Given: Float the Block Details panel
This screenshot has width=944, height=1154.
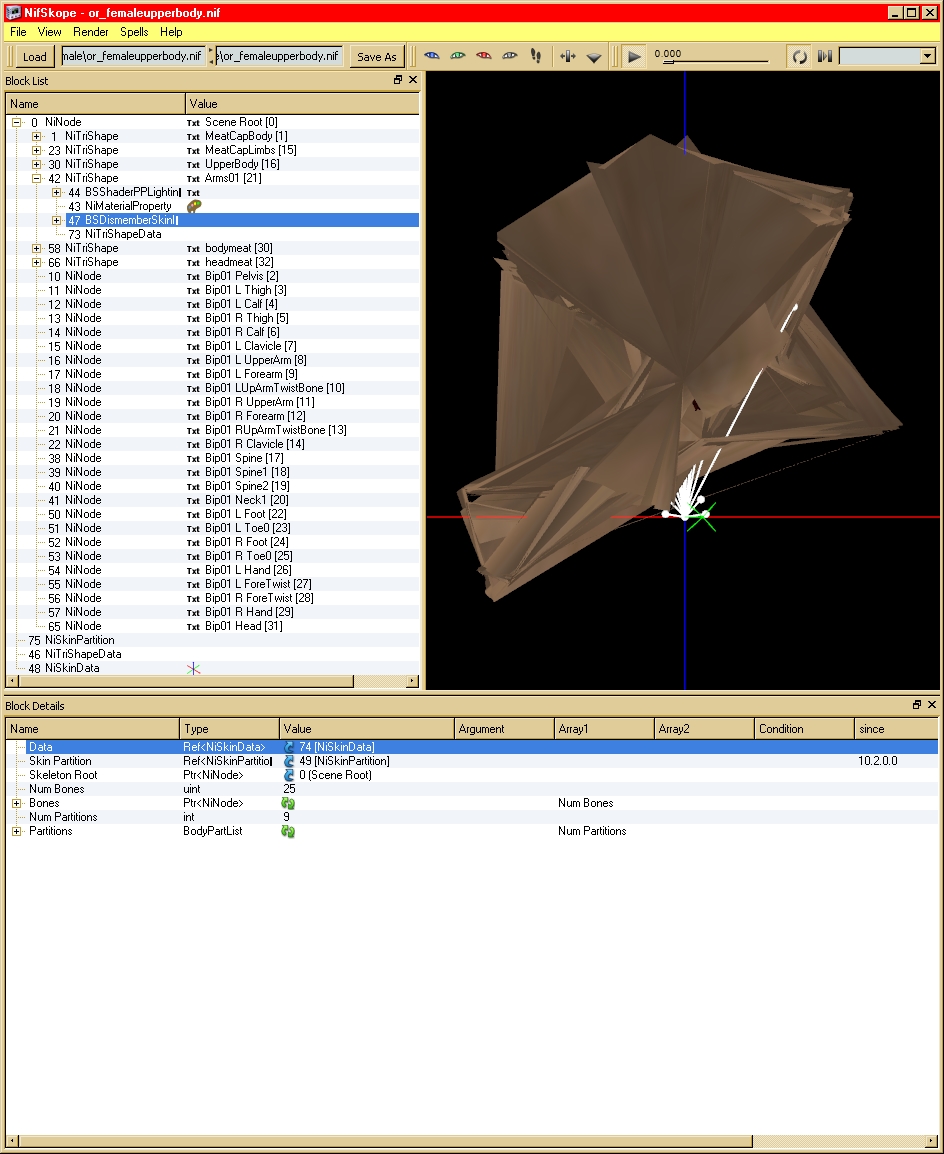Looking at the screenshot, I should click(917, 704).
